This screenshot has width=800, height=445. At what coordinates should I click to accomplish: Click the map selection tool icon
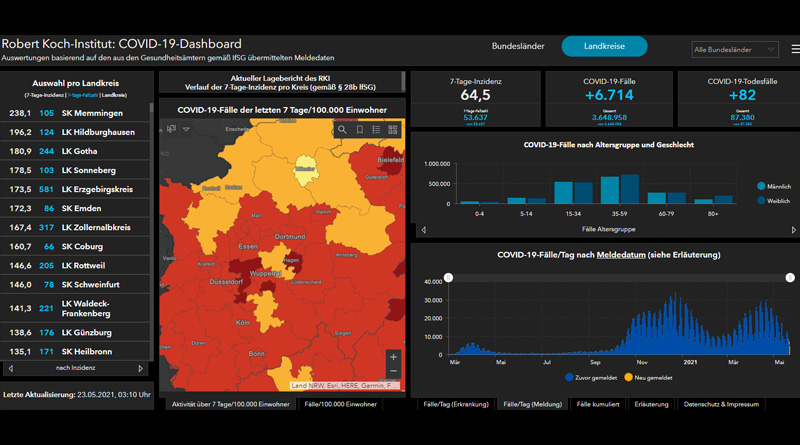point(171,129)
